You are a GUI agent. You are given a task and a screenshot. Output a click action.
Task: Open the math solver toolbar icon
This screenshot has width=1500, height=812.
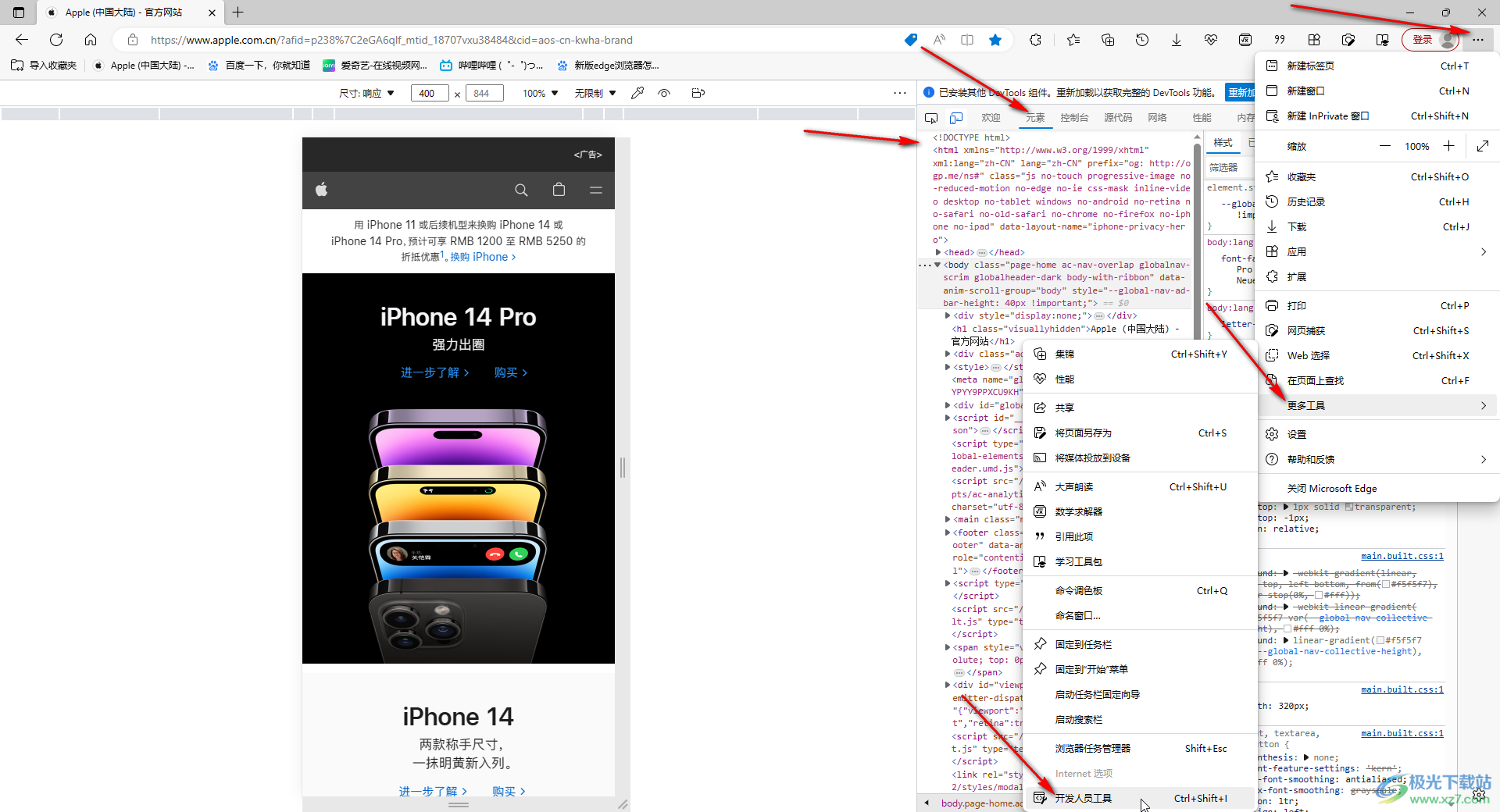pos(1245,40)
